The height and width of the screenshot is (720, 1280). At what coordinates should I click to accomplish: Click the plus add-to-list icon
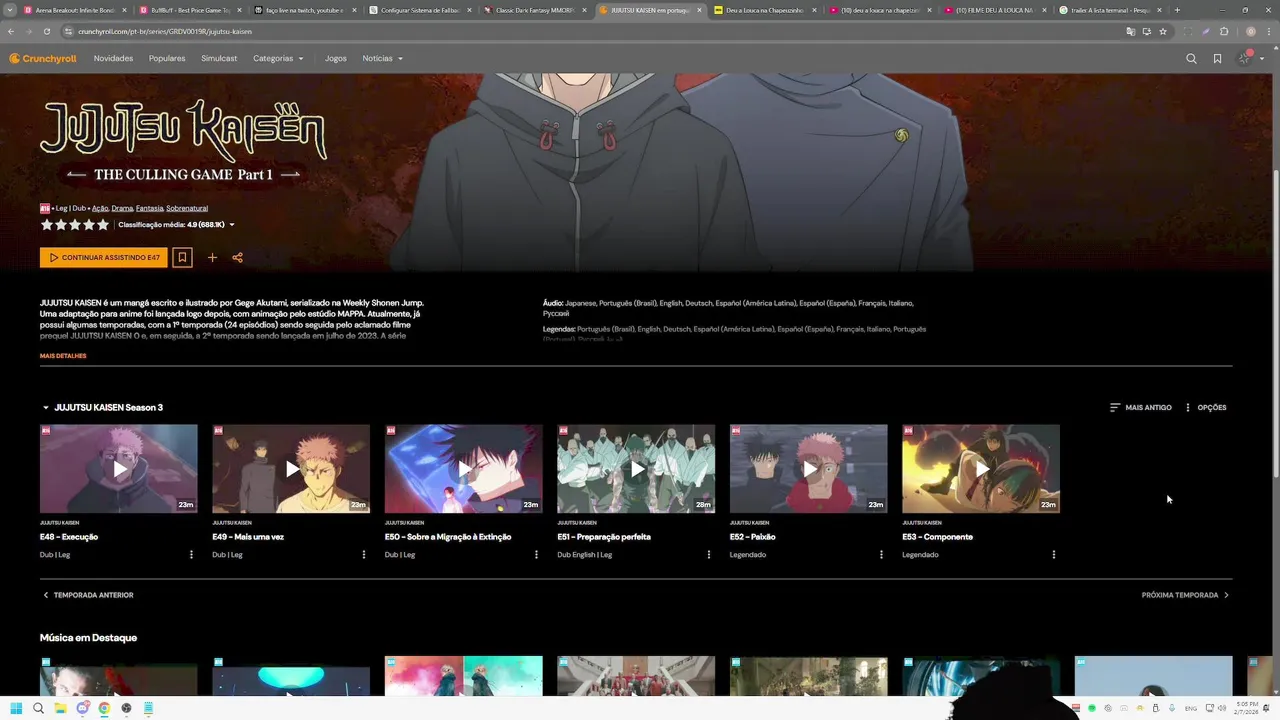point(212,258)
